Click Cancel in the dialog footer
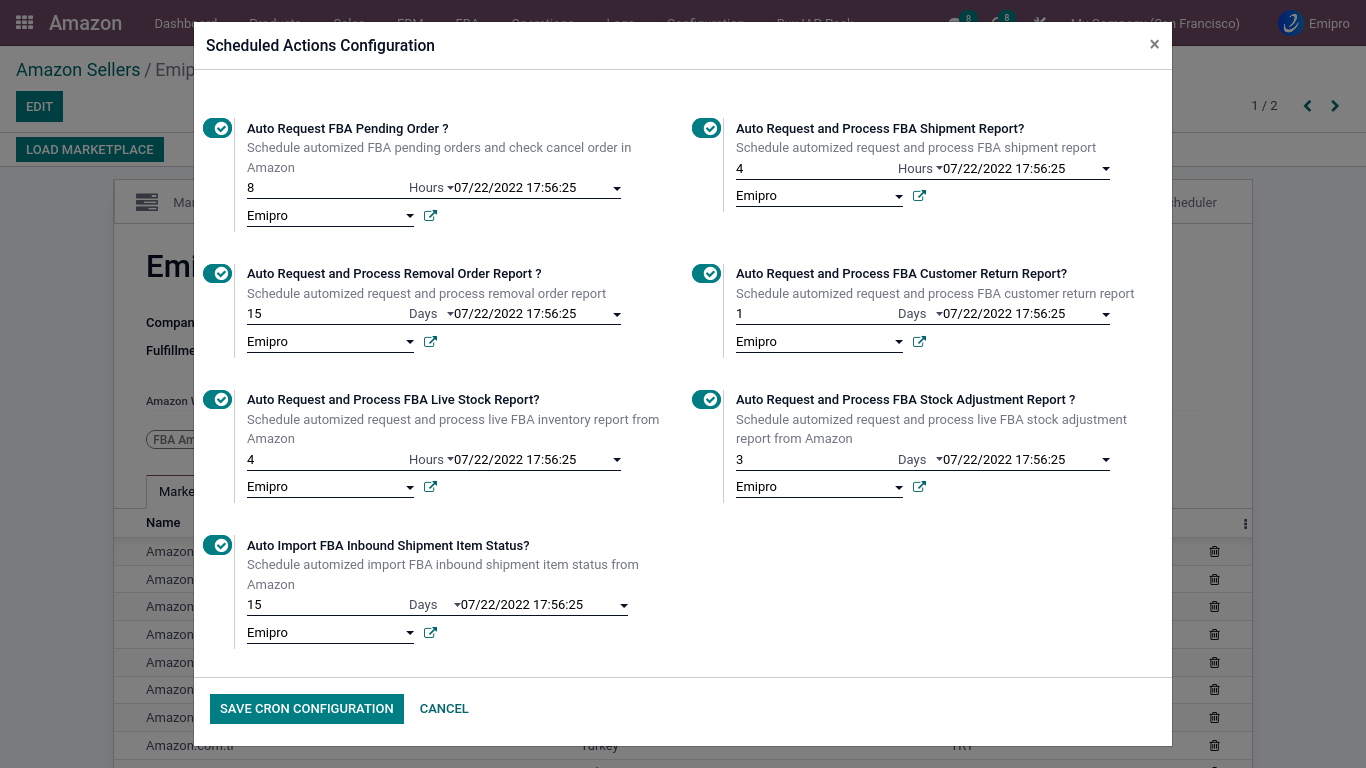Viewport: 1366px width, 768px height. pyautogui.click(x=444, y=708)
